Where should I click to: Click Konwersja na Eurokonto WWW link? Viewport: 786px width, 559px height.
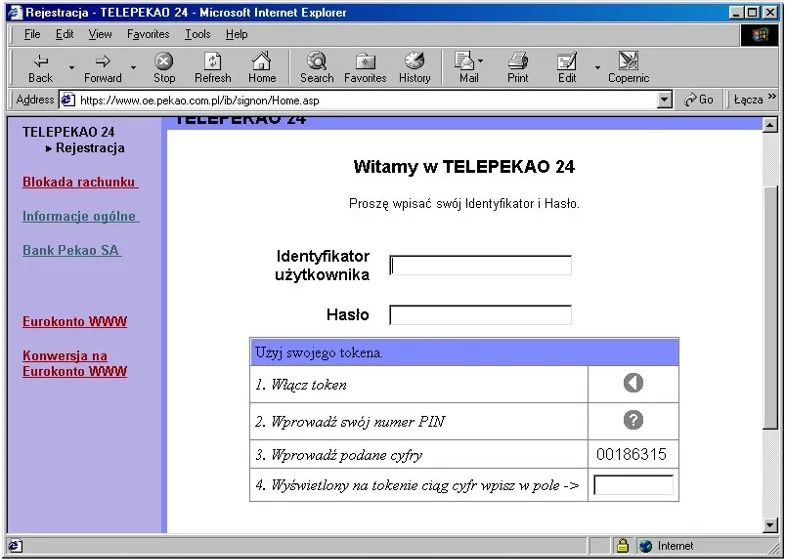coord(75,363)
